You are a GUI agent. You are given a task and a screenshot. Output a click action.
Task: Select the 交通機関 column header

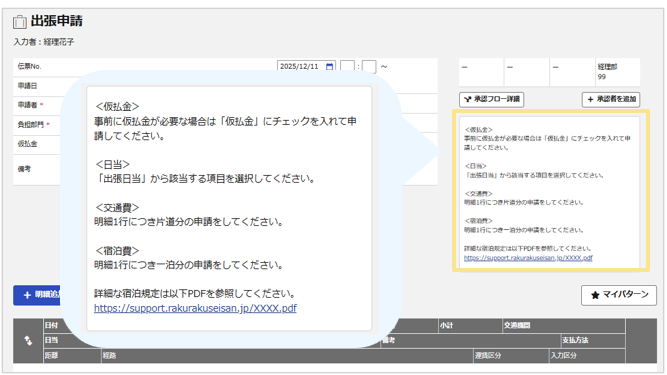point(517,325)
